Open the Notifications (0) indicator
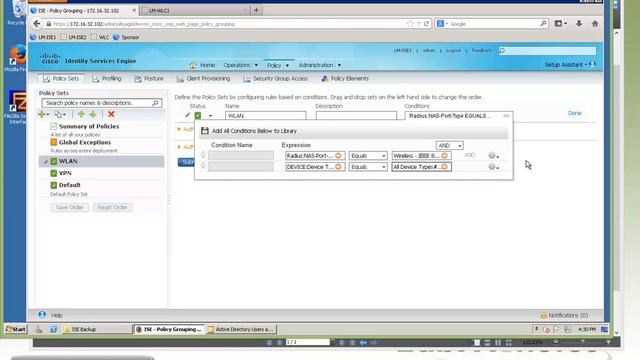Viewport: 640px width, 360px height. tap(564, 315)
